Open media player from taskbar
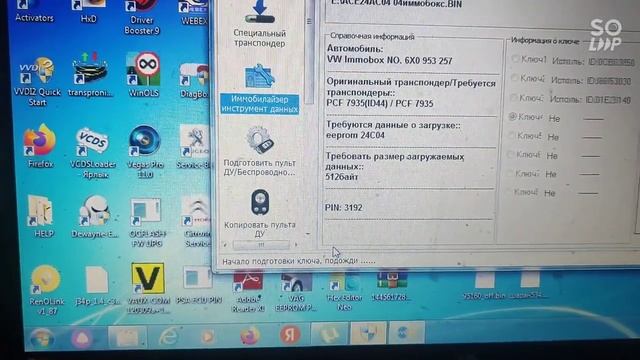The image size is (640, 360). [208, 336]
